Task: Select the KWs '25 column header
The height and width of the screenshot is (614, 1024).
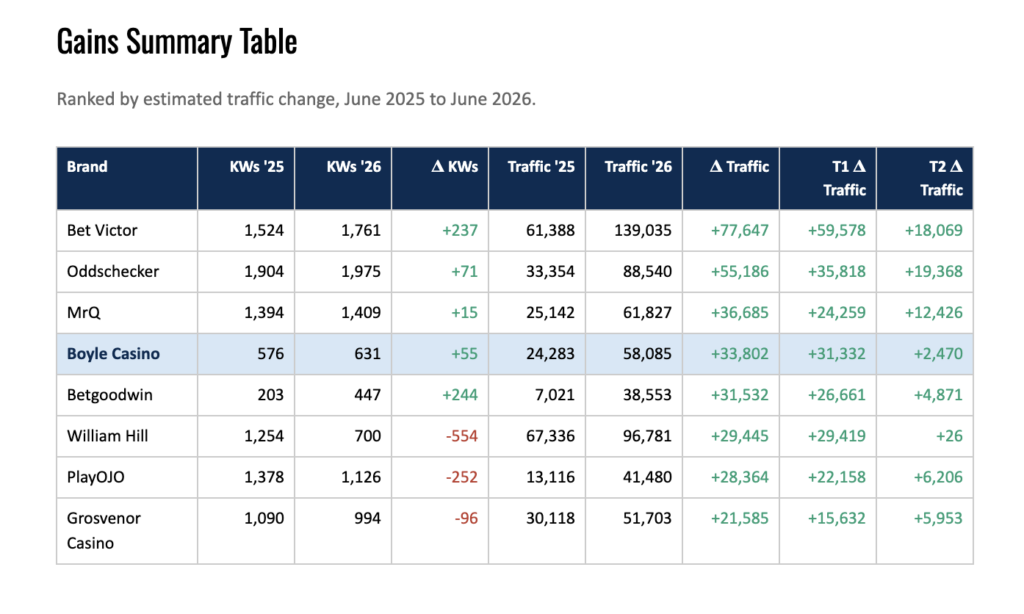Action: click(256, 167)
